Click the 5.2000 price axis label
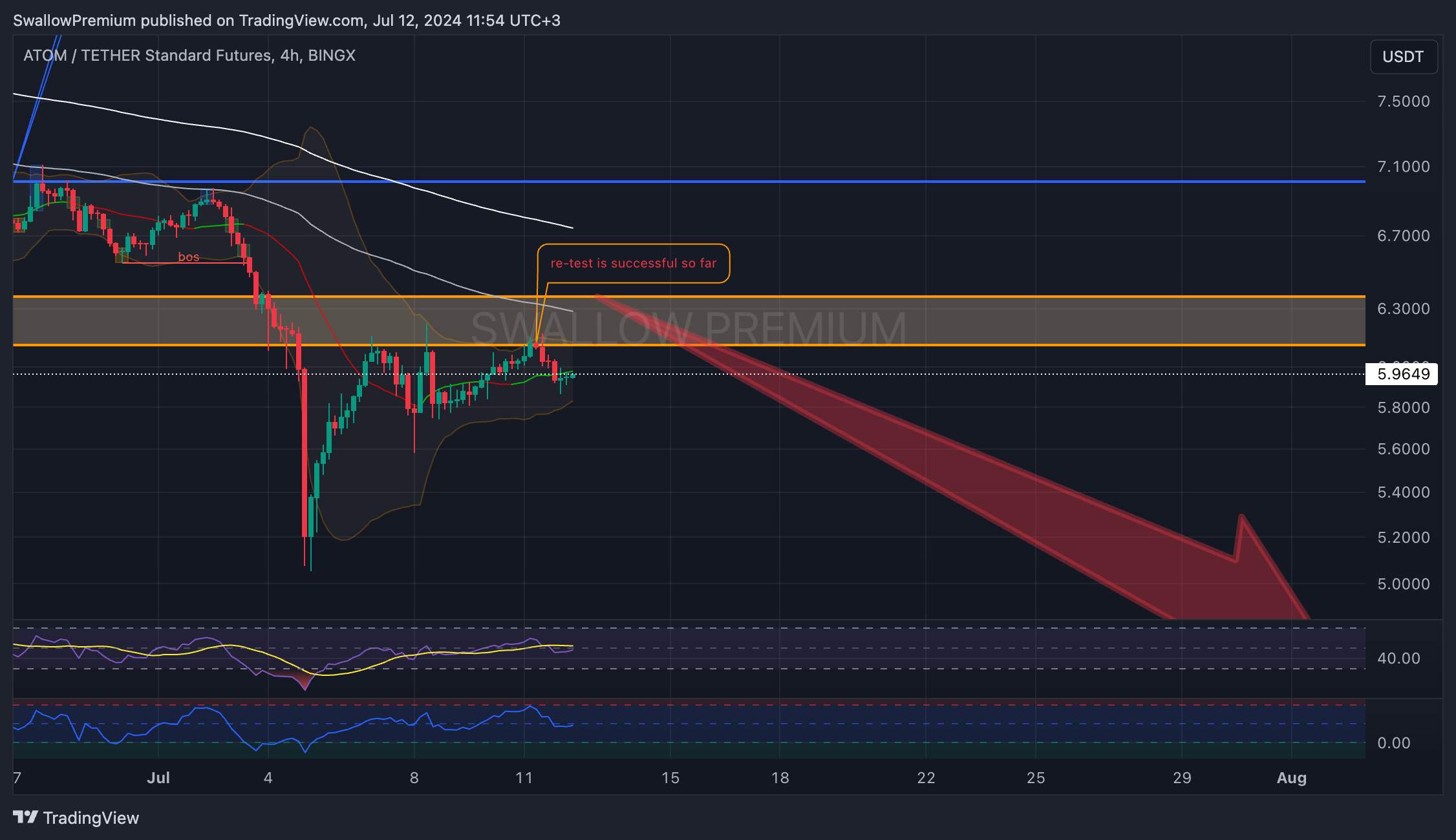1456x840 pixels. coord(1404,538)
